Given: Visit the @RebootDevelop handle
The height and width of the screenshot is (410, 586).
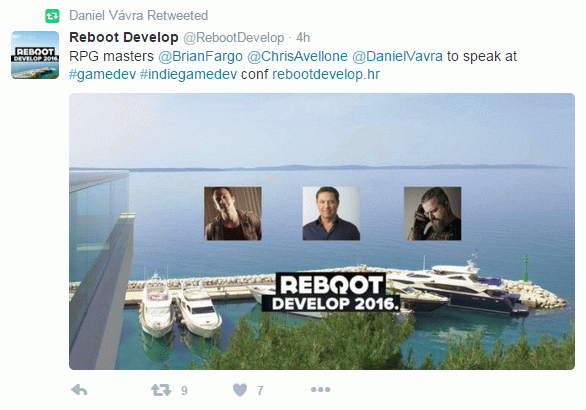Looking at the screenshot, I should pos(234,37).
